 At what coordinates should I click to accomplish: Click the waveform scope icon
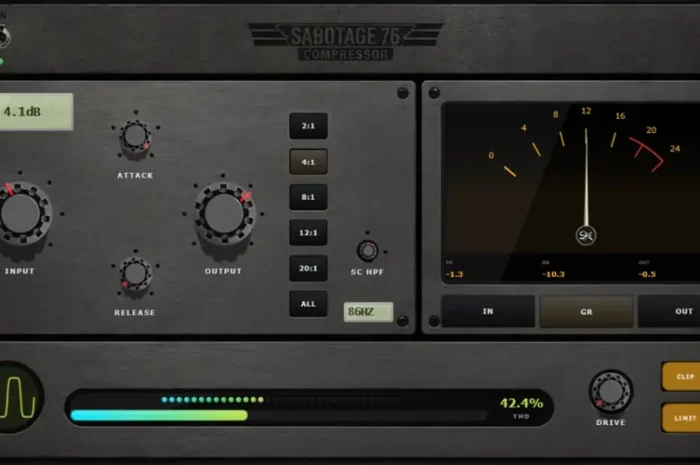(x=20, y=397)
